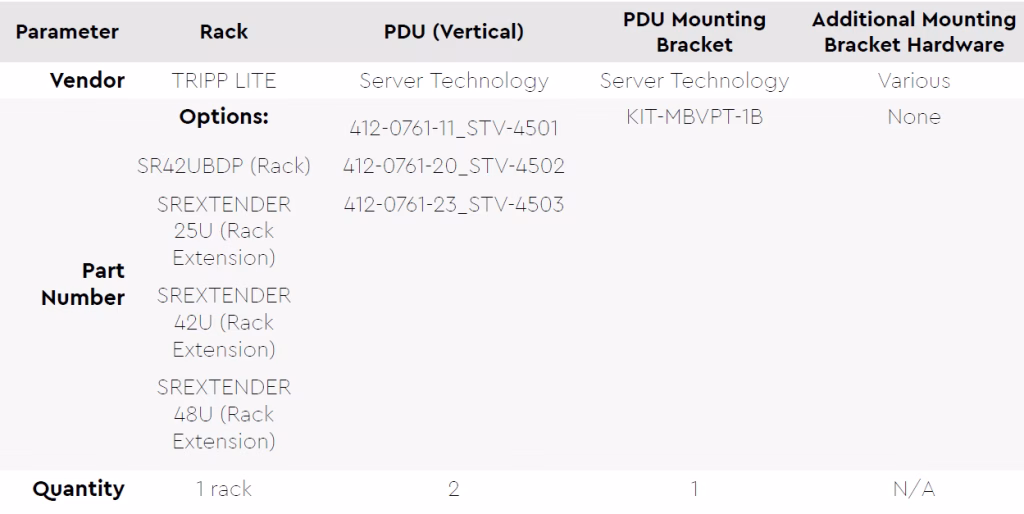
Task: Select the Quantity row label
Action: pyautogui.click(x=78, y=489)
